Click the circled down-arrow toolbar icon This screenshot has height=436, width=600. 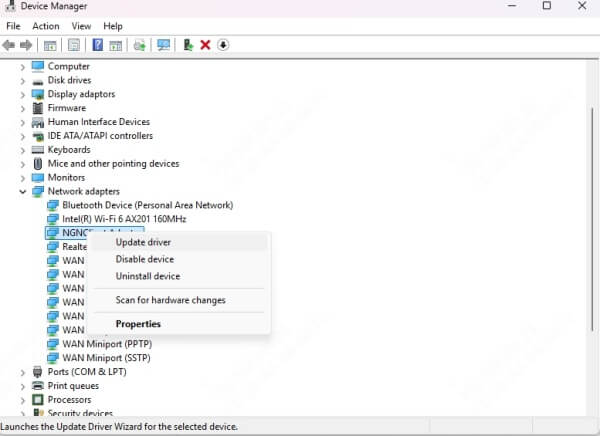point(222,45)
